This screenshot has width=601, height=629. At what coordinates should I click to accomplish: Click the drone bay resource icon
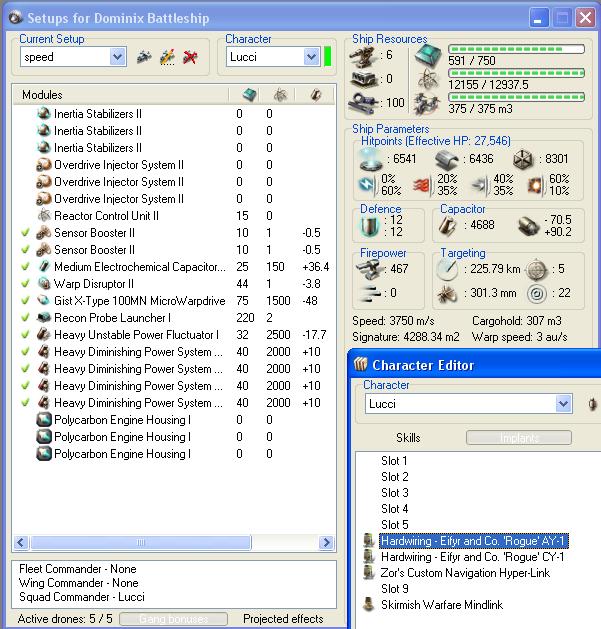pos(428,103)
